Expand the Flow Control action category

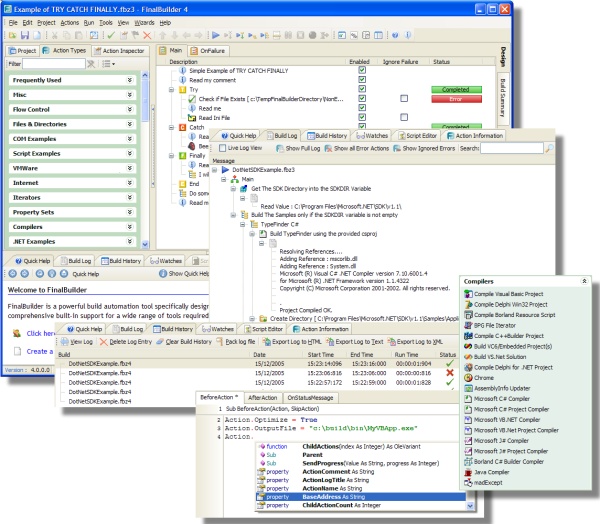coord(130,109)
